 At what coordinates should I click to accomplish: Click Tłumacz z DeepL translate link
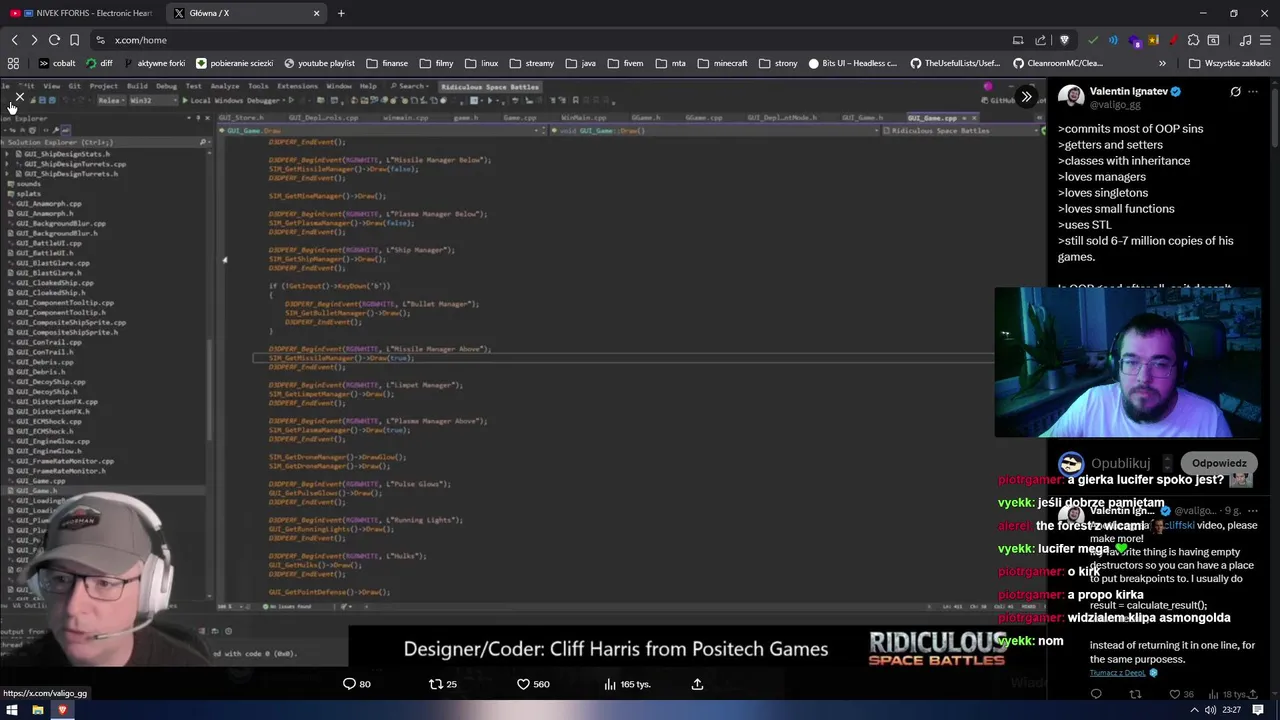coord(1118,673)
